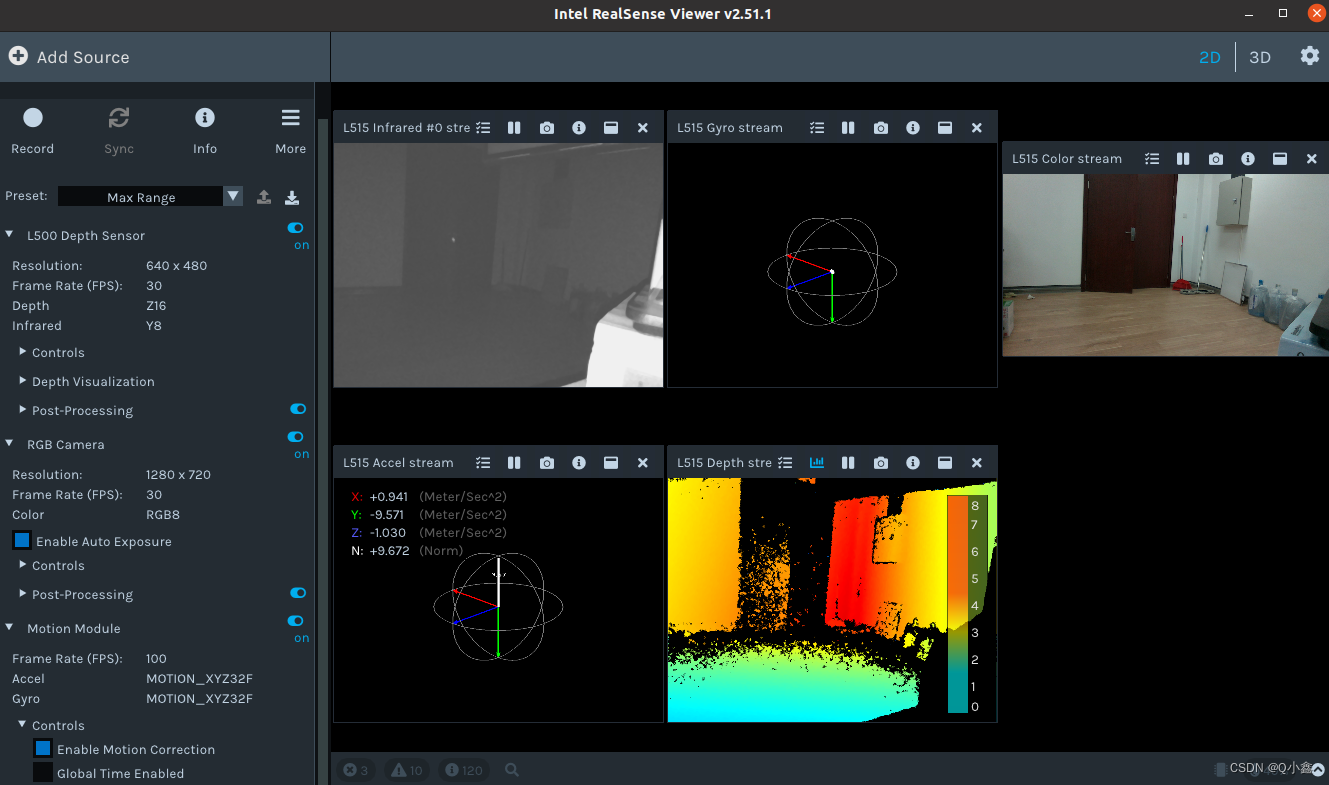Switch to the 3D view tab
The height and width of the screenshot is (785, 1329).
1260,57
